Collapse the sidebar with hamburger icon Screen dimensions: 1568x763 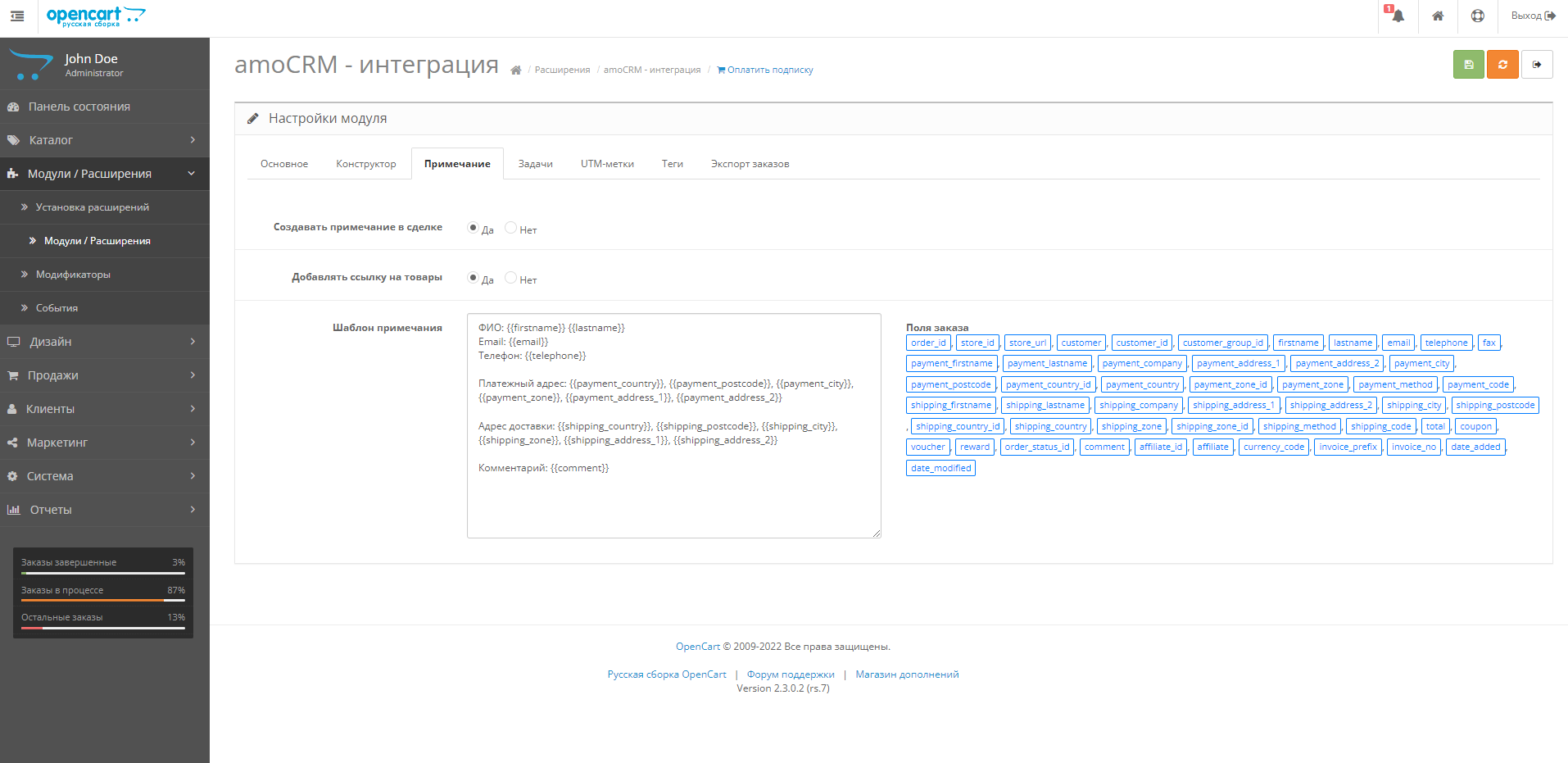point(16,16)
